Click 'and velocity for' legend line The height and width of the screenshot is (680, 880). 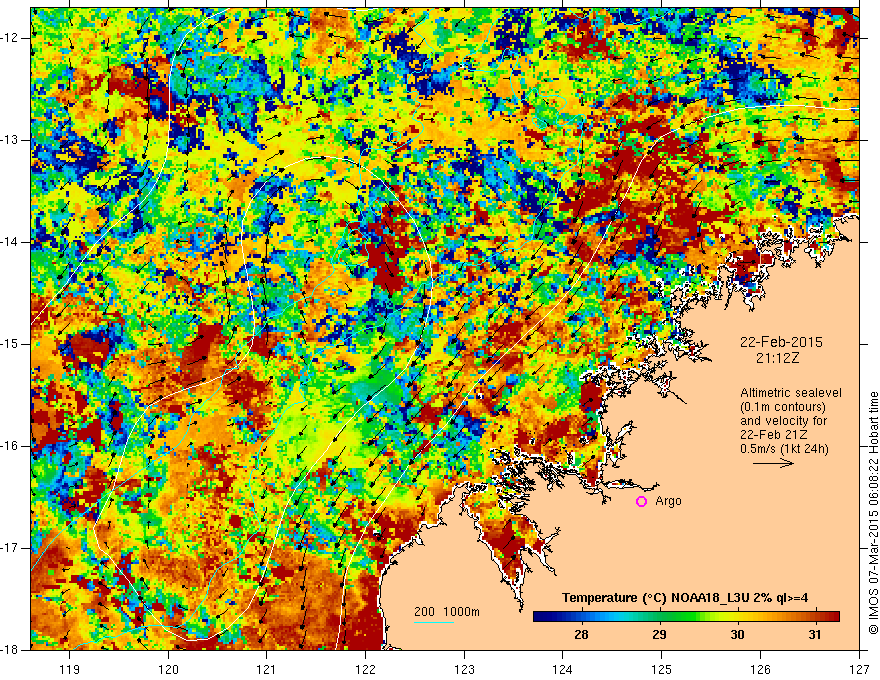coord(783,421)
